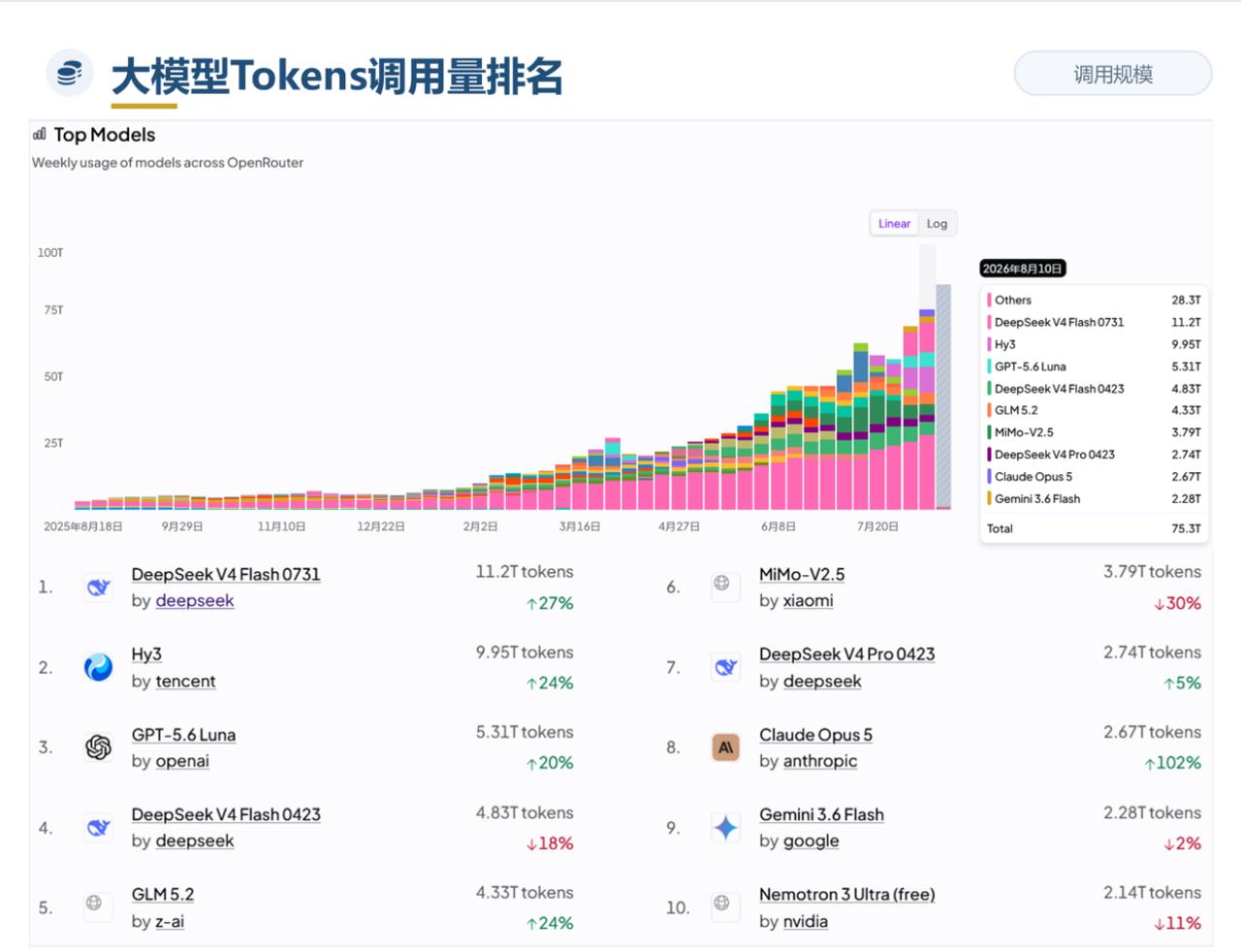
Task: Click the DeepSeek logo beside V4 Pro 0423
Action: [x=726, y=667]
